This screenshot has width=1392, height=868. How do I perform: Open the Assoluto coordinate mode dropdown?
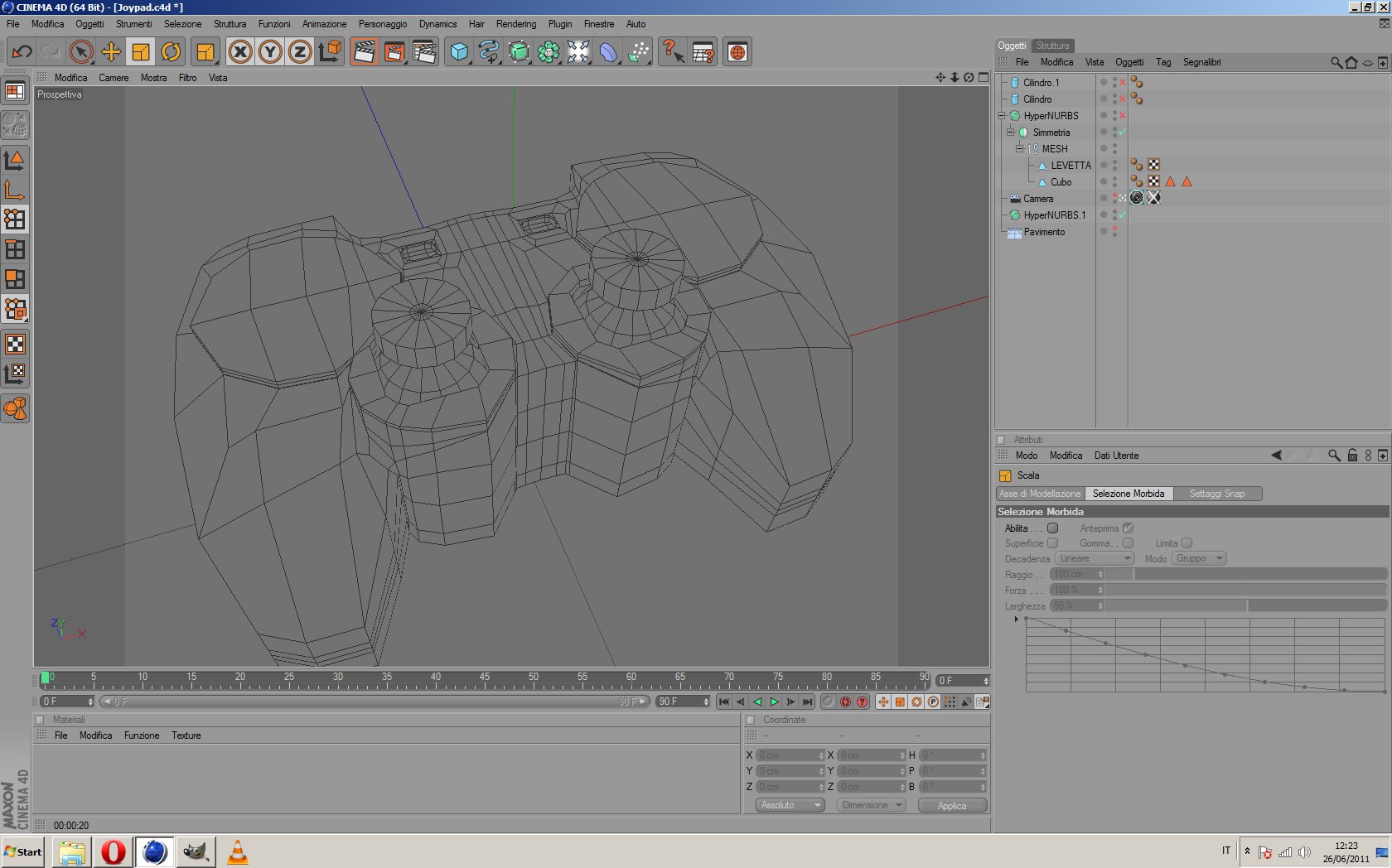(x=790, y=805)
